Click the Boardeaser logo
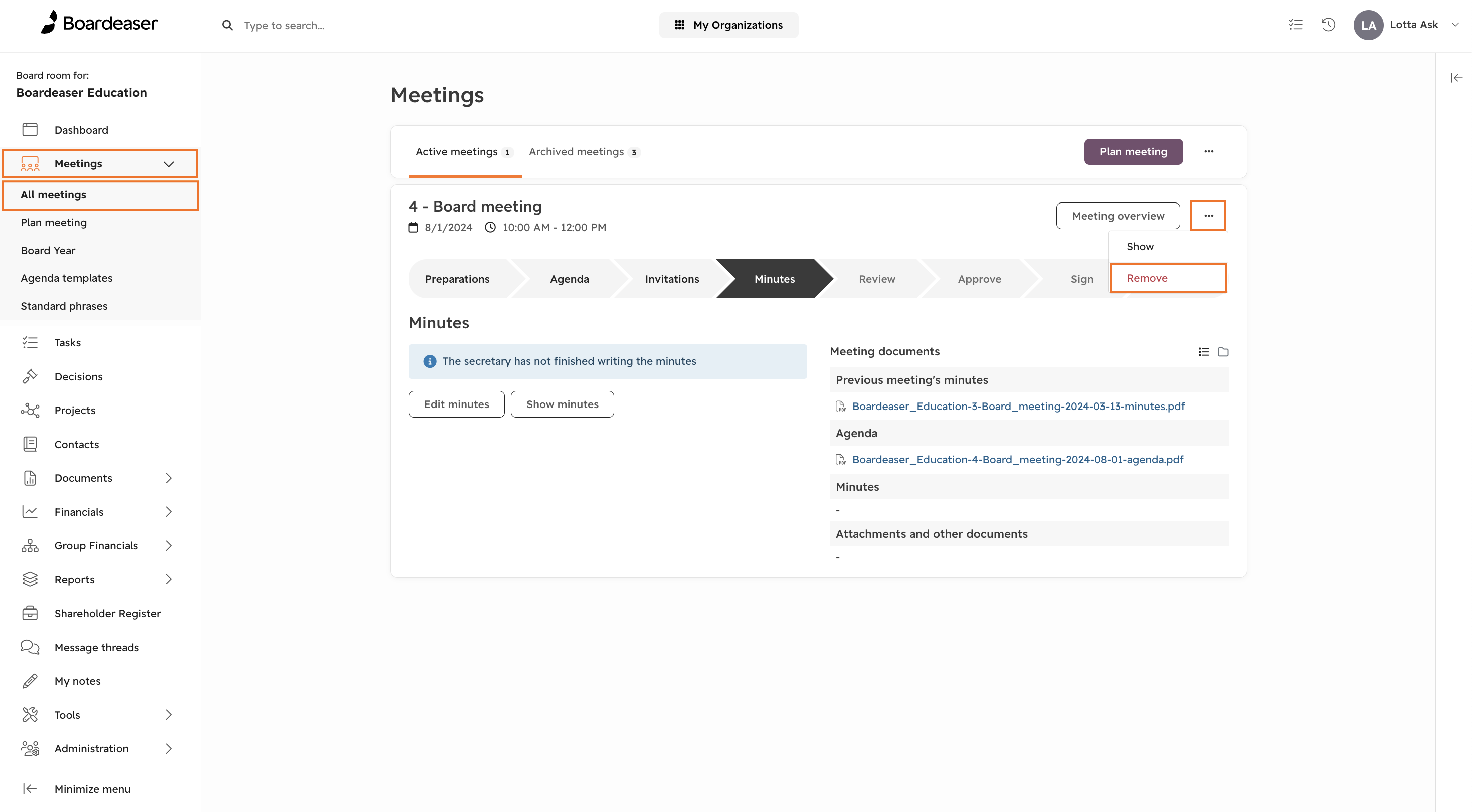Viewport: 1472px width, 812px height. [99, 23]
